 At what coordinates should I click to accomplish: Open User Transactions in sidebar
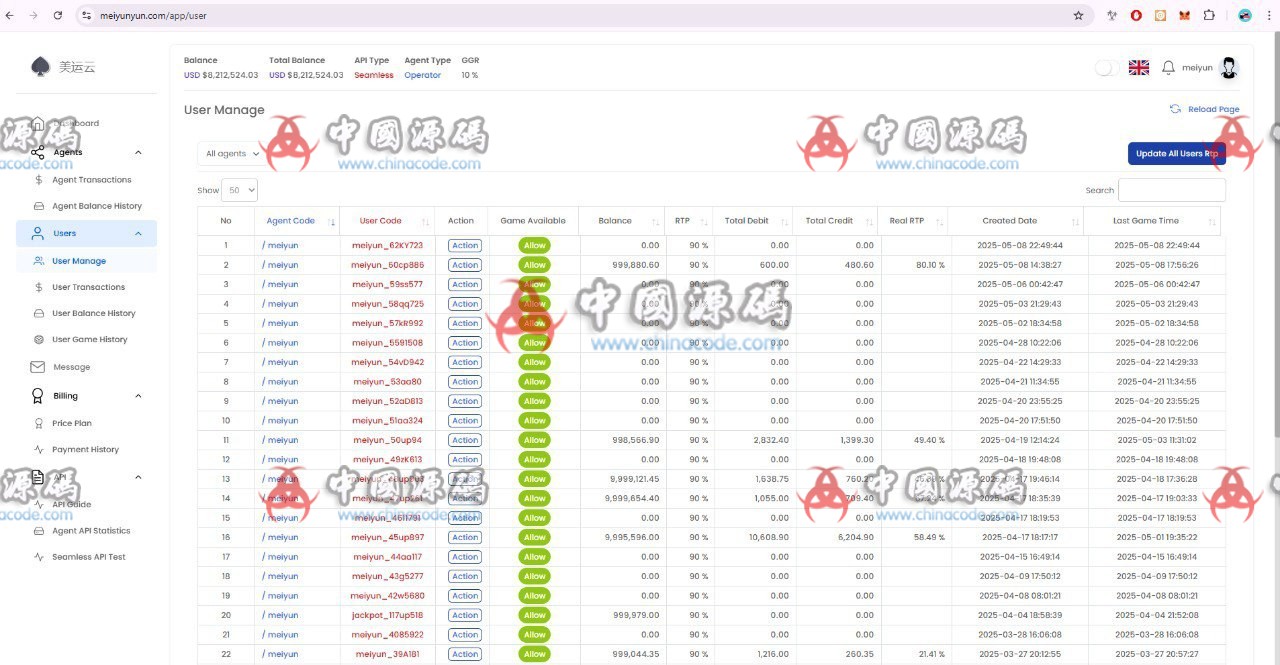[x=88, y=287]
